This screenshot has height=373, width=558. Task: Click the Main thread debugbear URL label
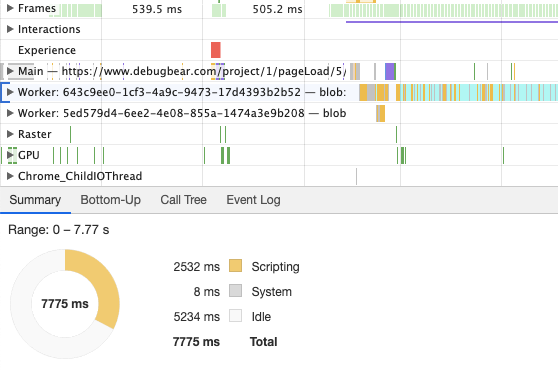click(x=204, y=71)
